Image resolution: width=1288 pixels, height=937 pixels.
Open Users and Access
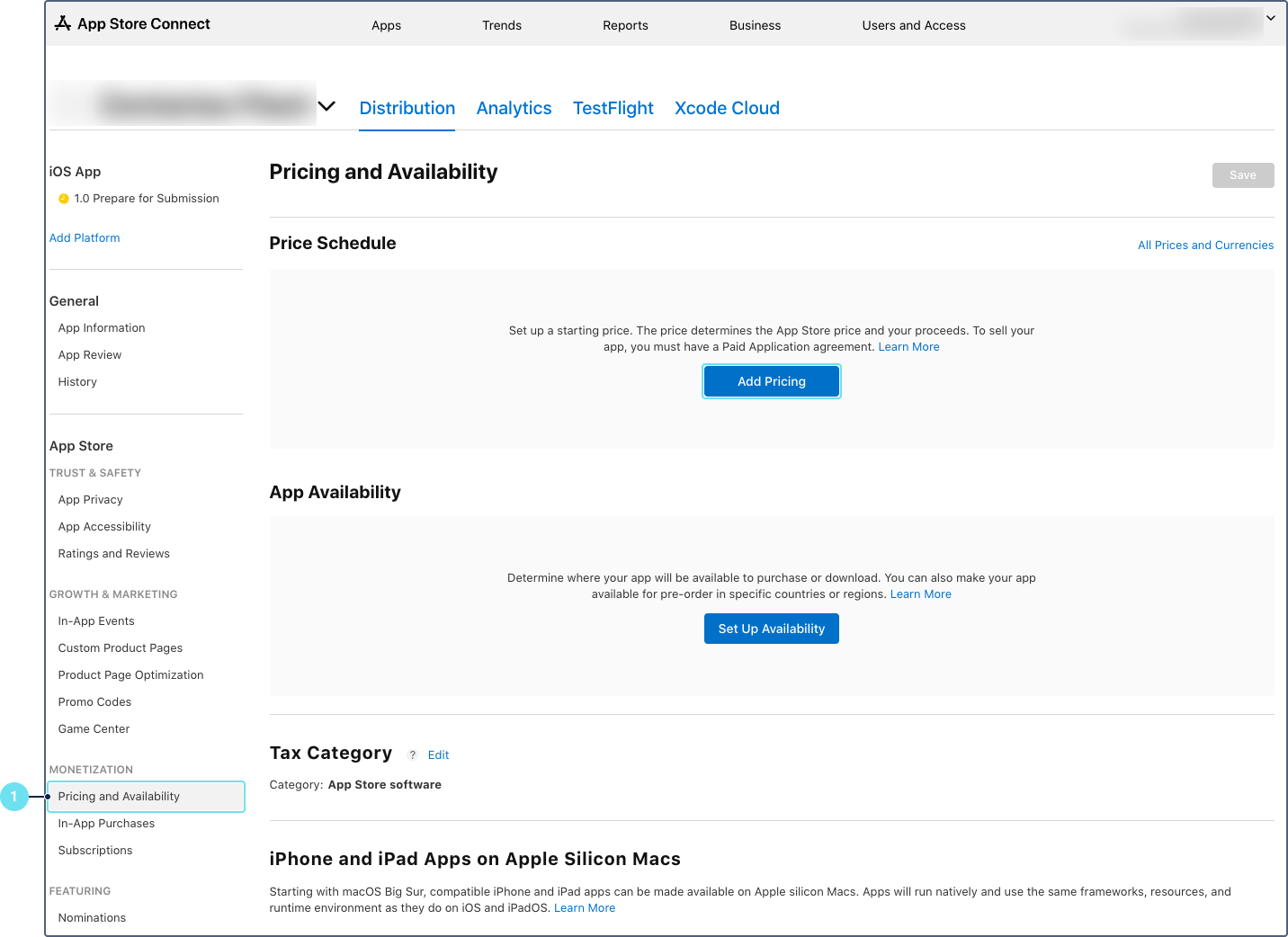[914, 25]
